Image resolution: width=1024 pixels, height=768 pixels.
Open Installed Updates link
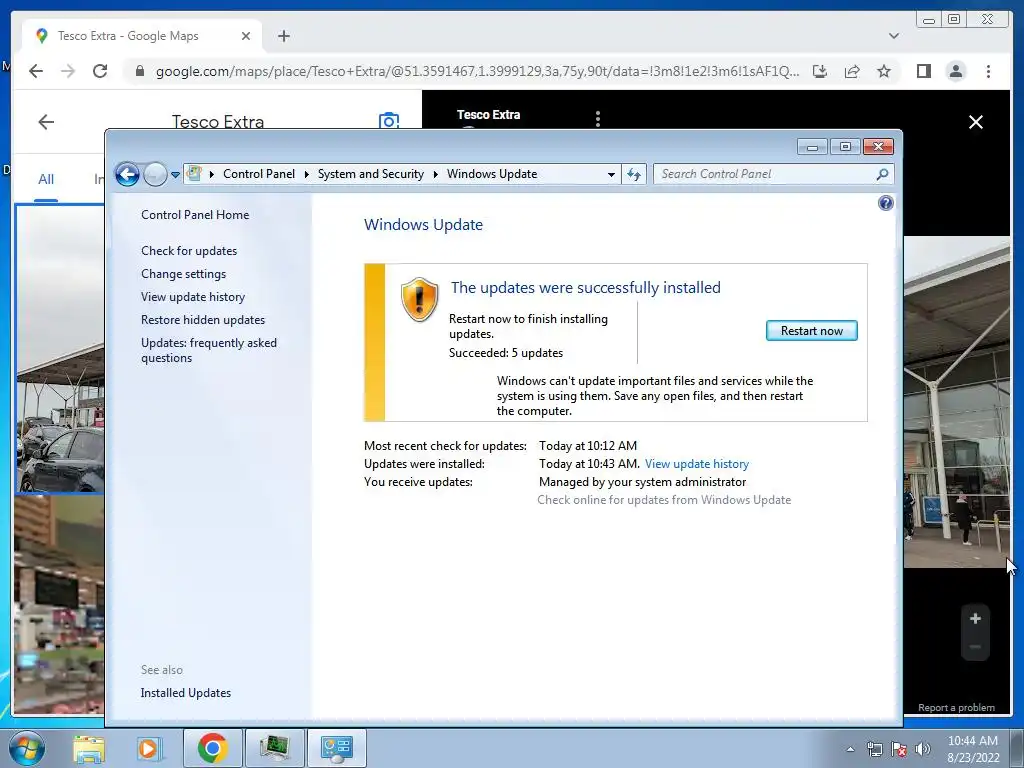coord(185,693)
